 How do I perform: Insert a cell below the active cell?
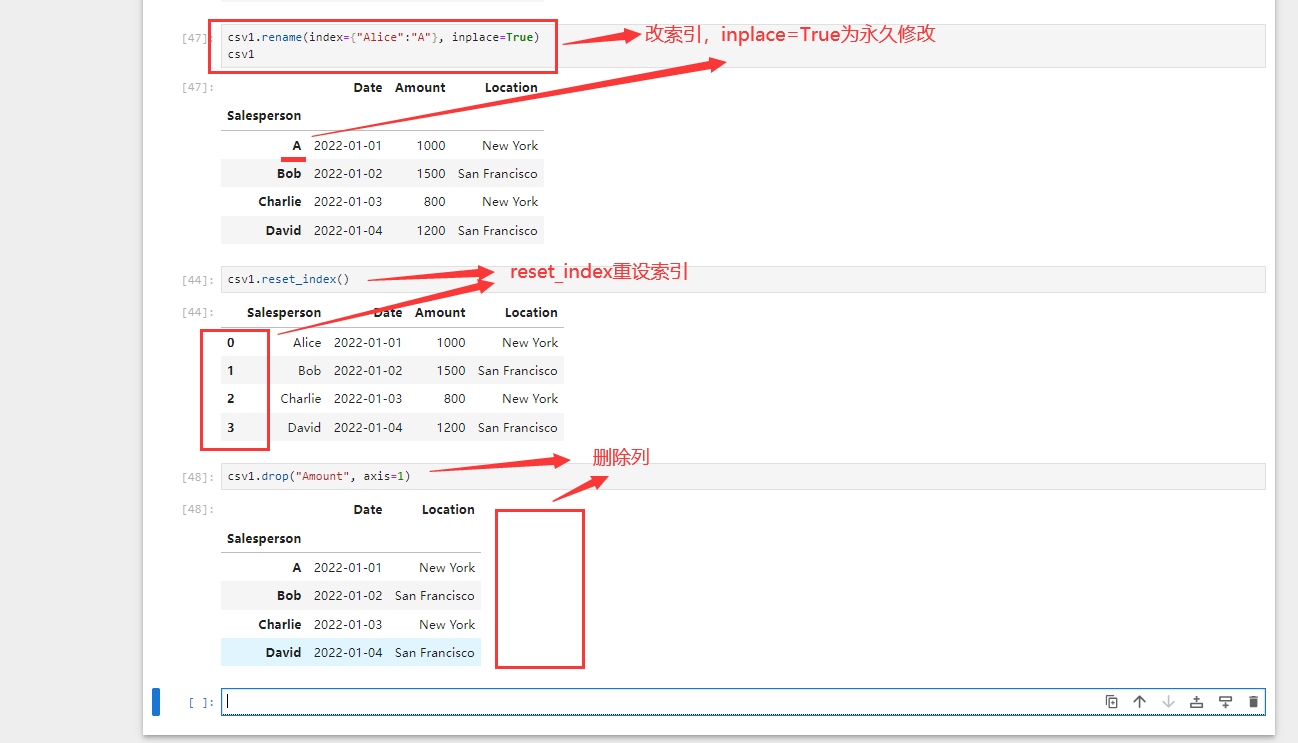1225,702
